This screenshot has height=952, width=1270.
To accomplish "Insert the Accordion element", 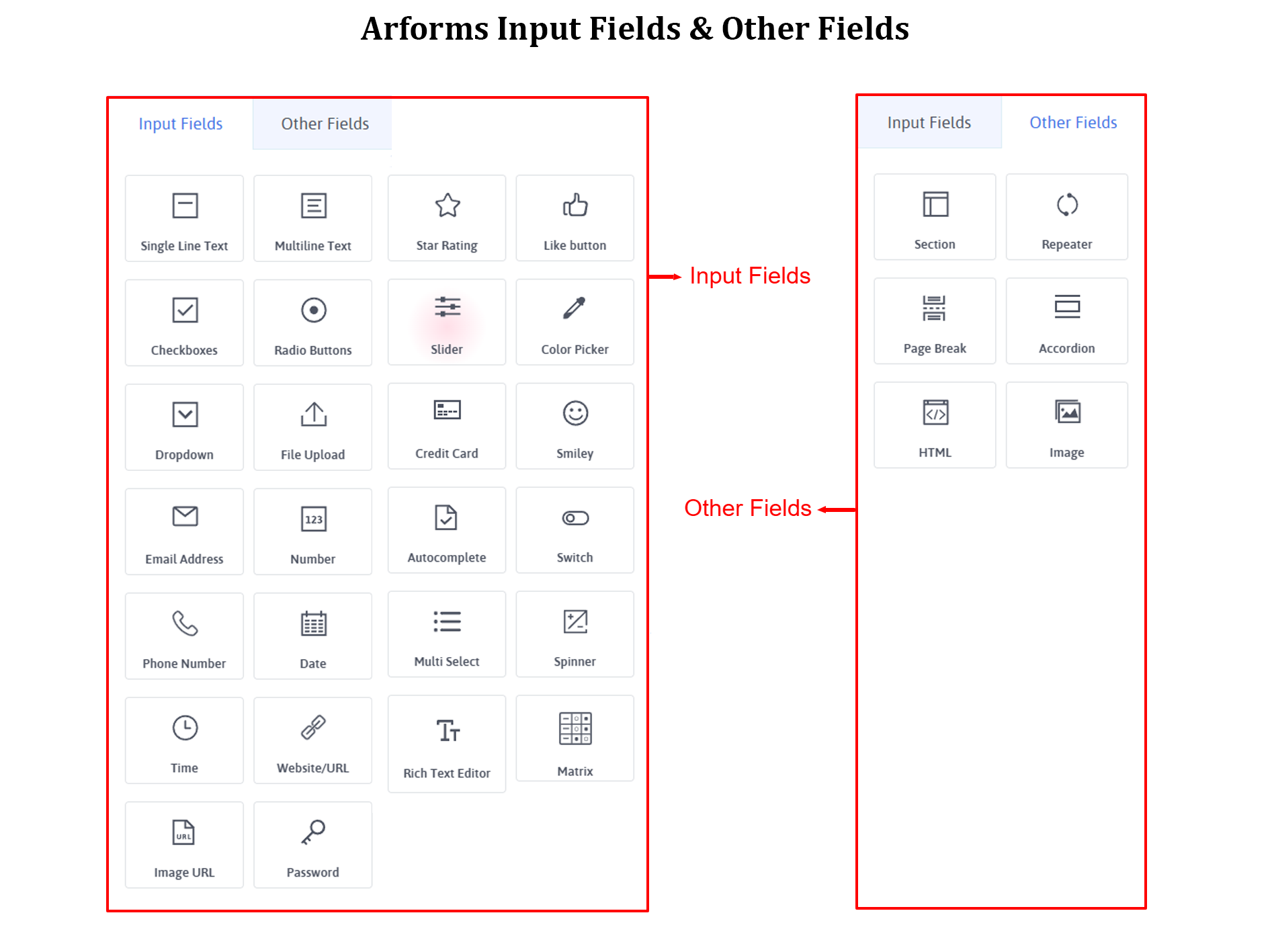I will pyautogui.click(x=1066, y=321).
